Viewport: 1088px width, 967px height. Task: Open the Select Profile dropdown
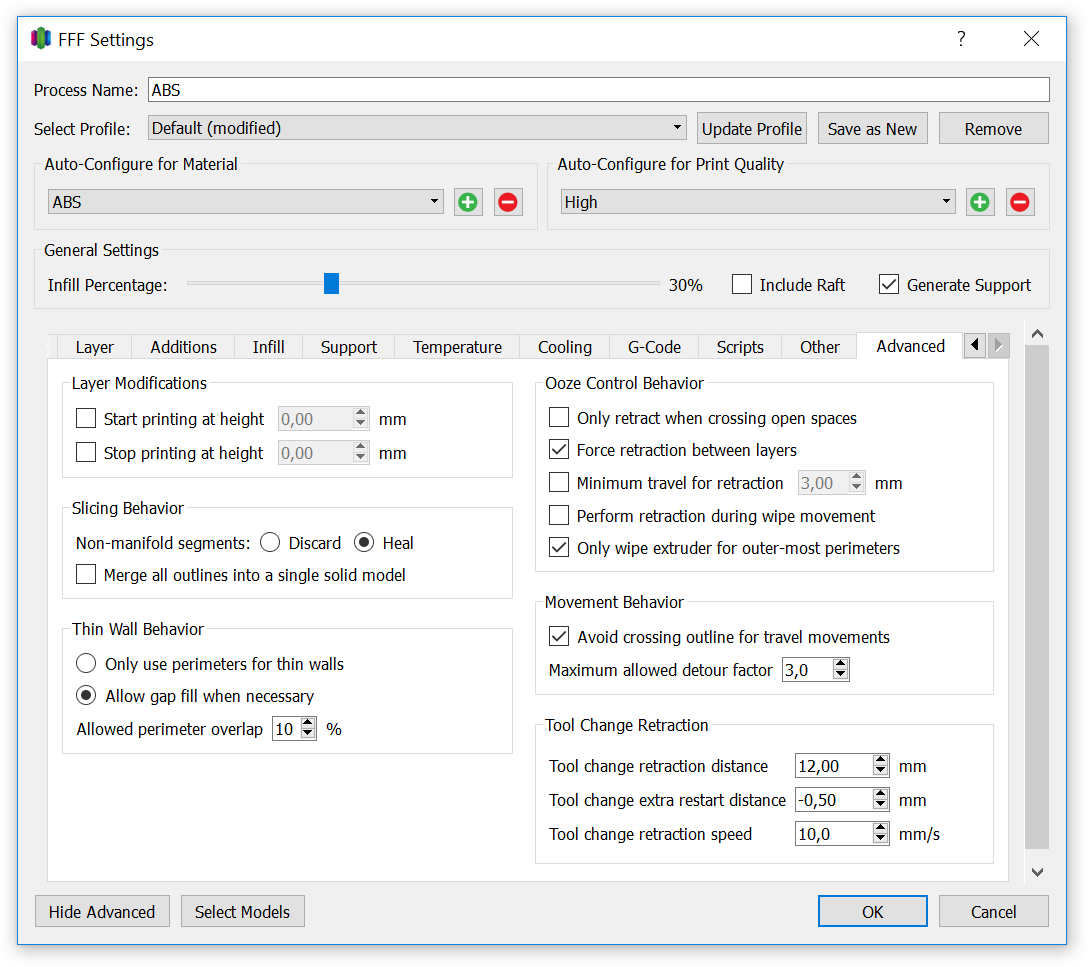(417, 128)
